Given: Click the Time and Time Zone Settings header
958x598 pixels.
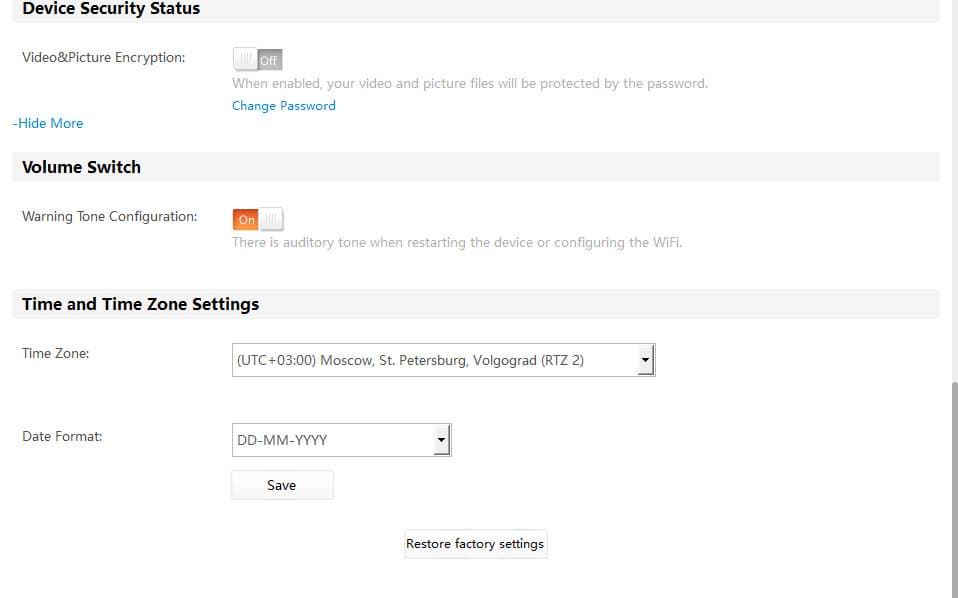Looking at the screenshot, I should (x=140, y=304).
